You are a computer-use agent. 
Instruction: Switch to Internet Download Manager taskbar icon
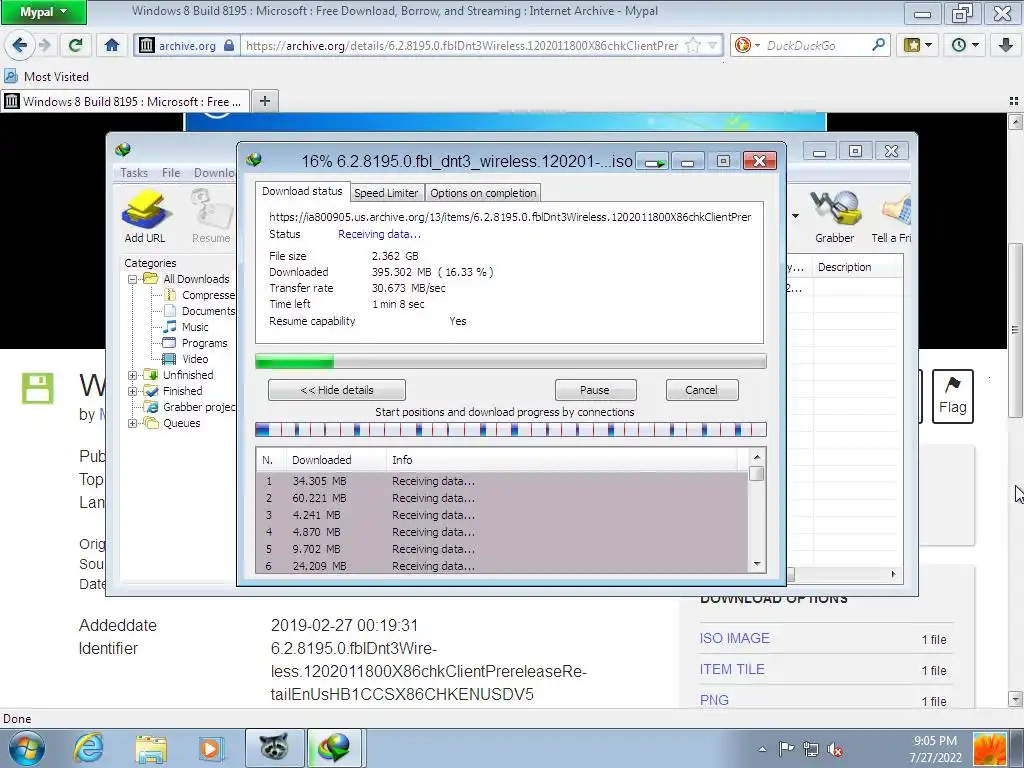pos(334,748)
